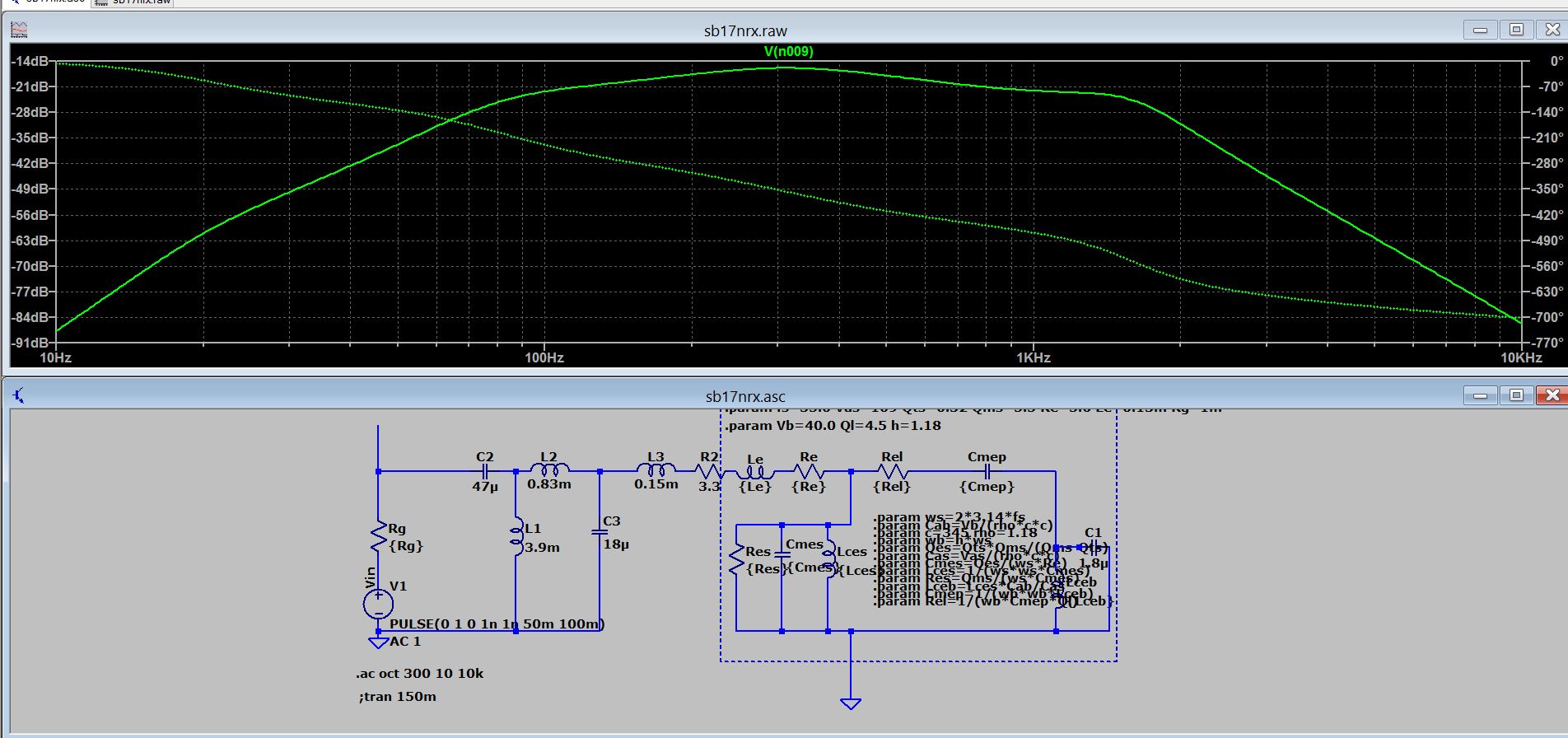This screenshot has height=738, width=1568.
Task: Click the sb17nrx.raw window title
Action: tap(745, 31)
